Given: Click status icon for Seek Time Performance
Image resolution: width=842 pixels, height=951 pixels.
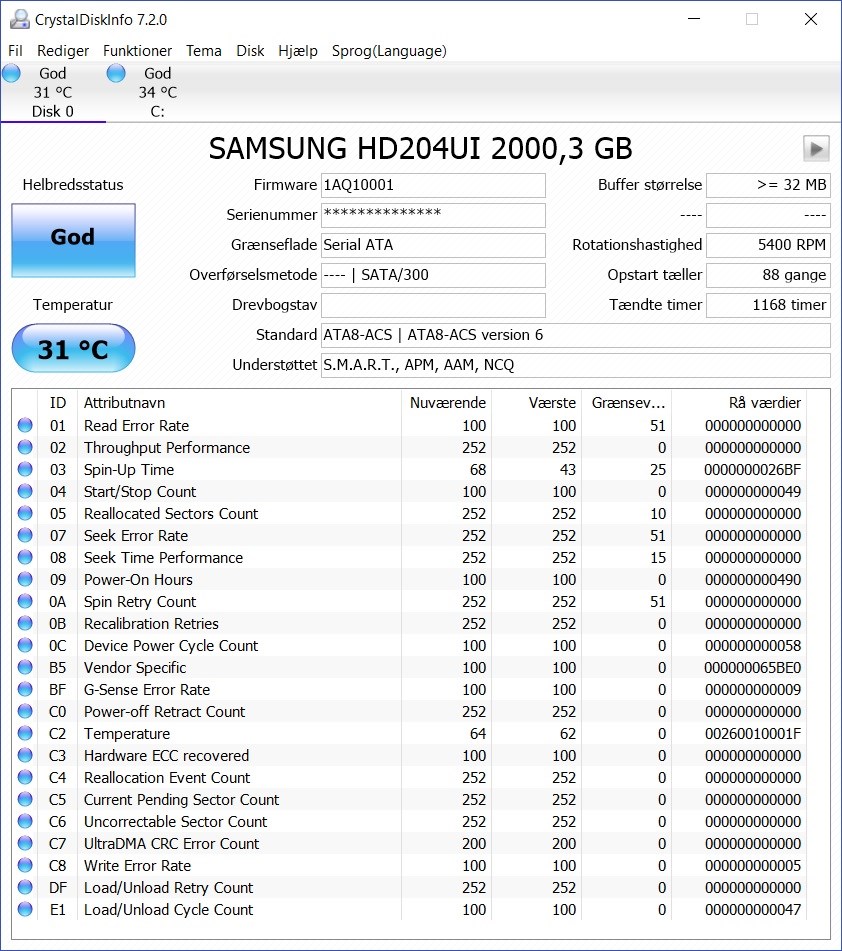Looking at the screenshot, I should (25, 557).
